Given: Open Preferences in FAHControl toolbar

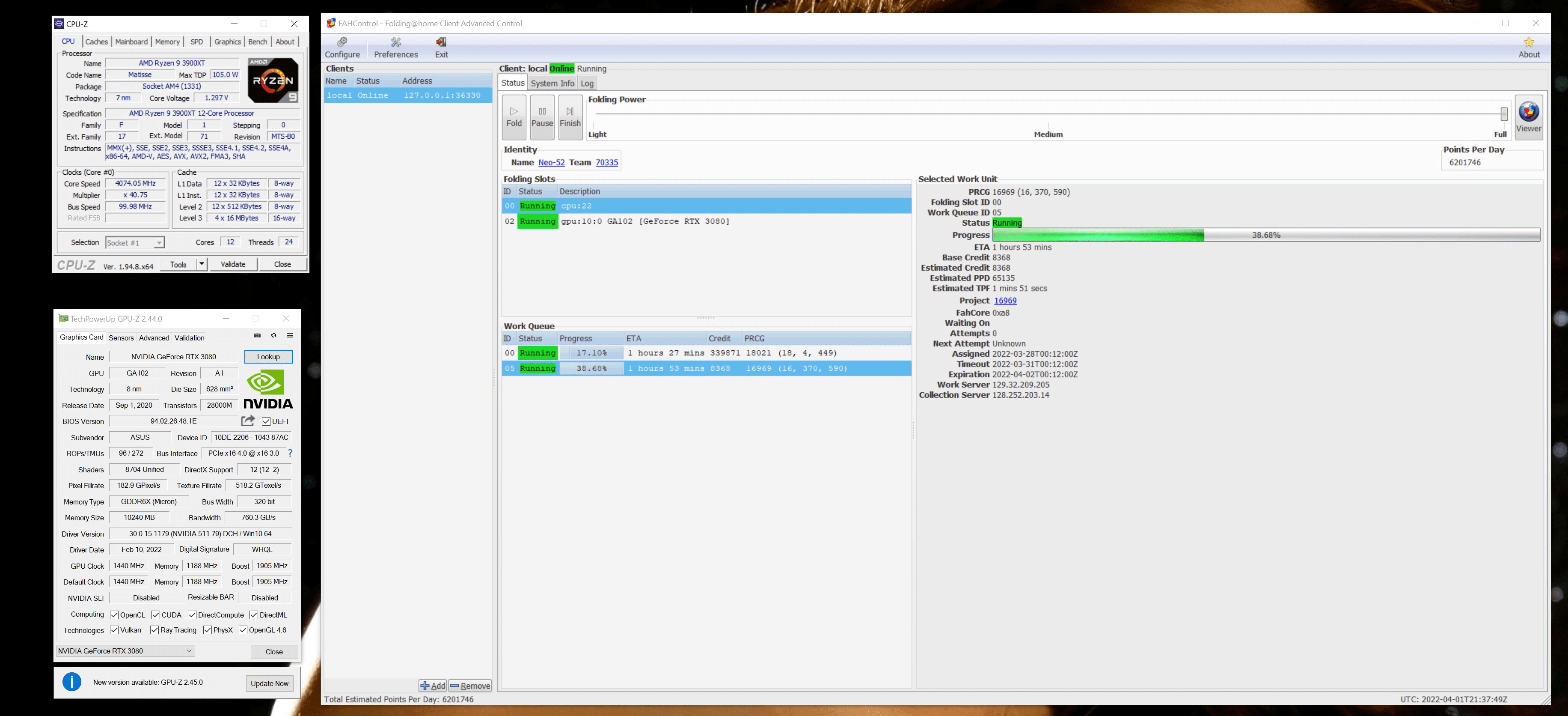Looking at the screenshot, I should tap(396, 48).
